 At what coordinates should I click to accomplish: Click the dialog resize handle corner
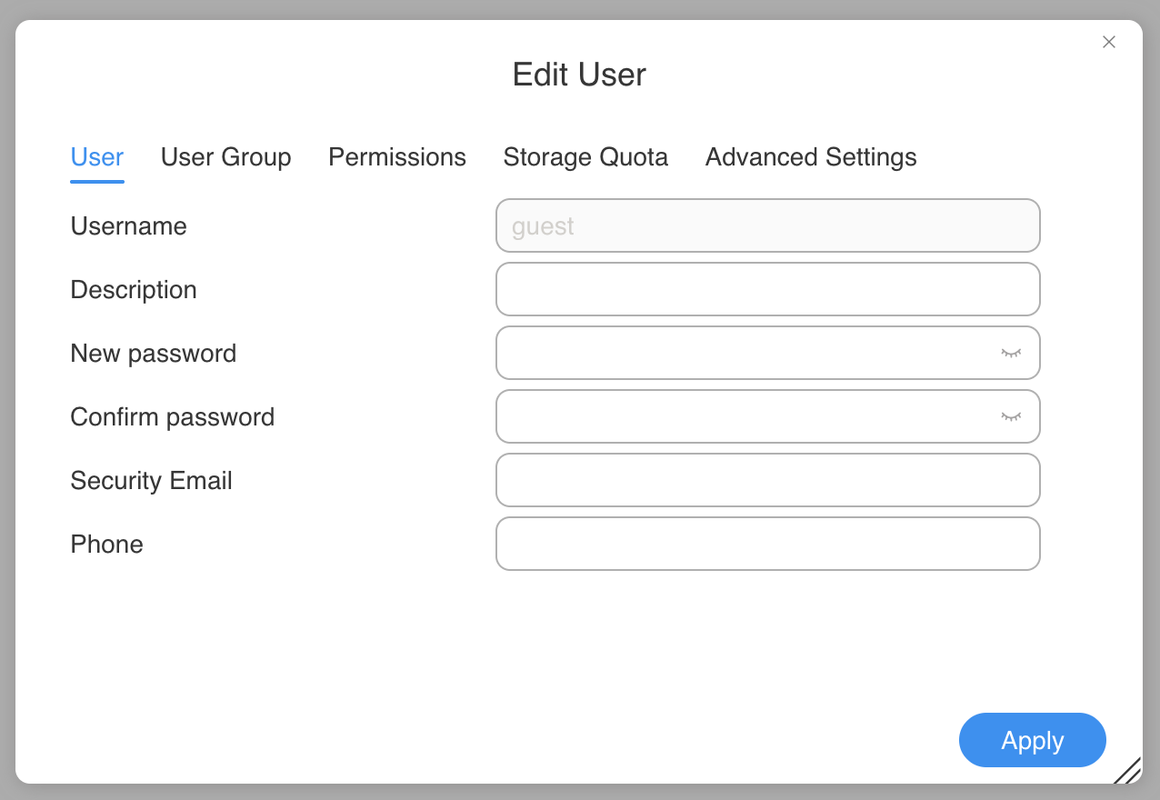(x=1128, y=770)
